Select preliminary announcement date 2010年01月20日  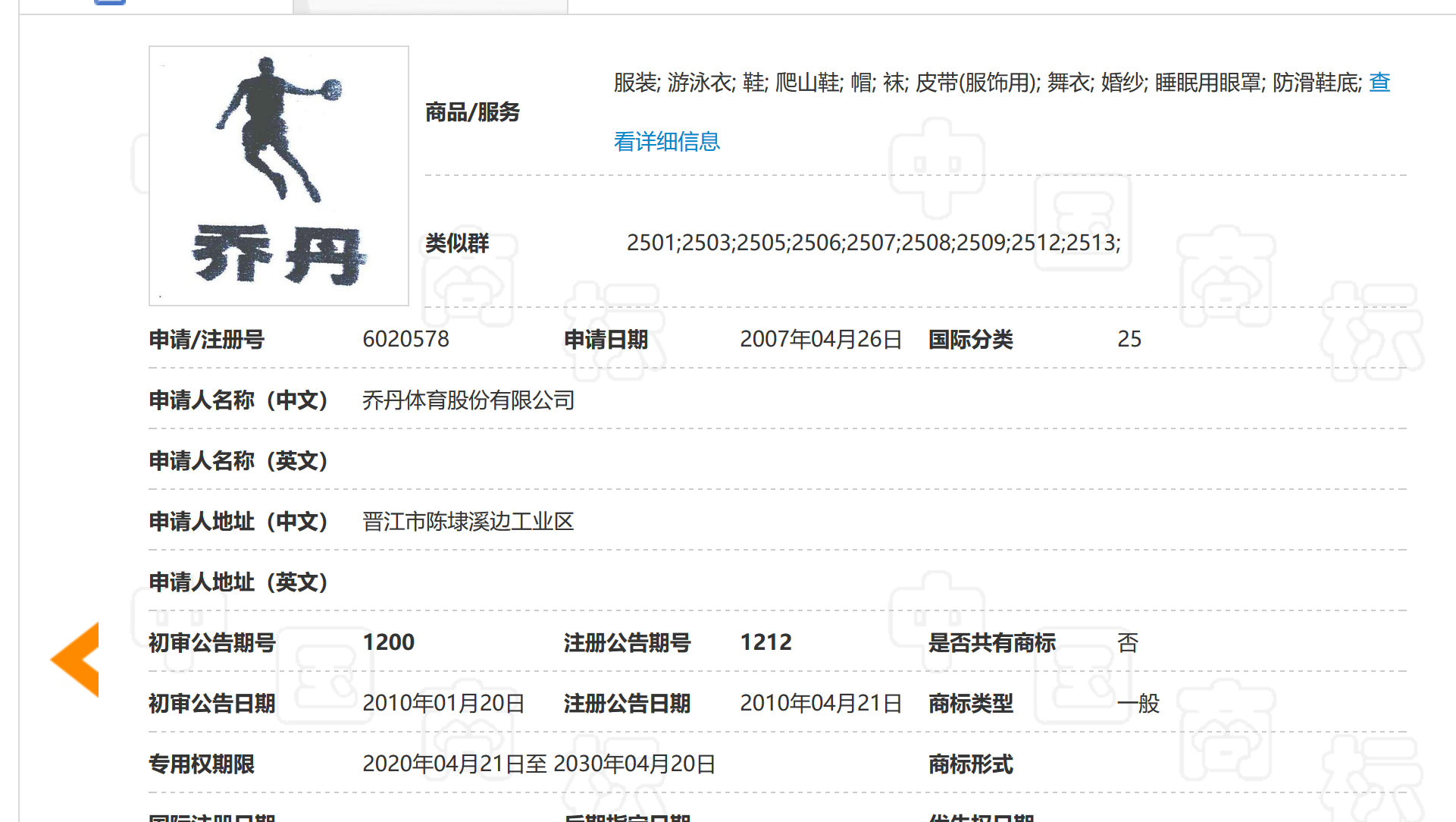[x=443, y=703]
